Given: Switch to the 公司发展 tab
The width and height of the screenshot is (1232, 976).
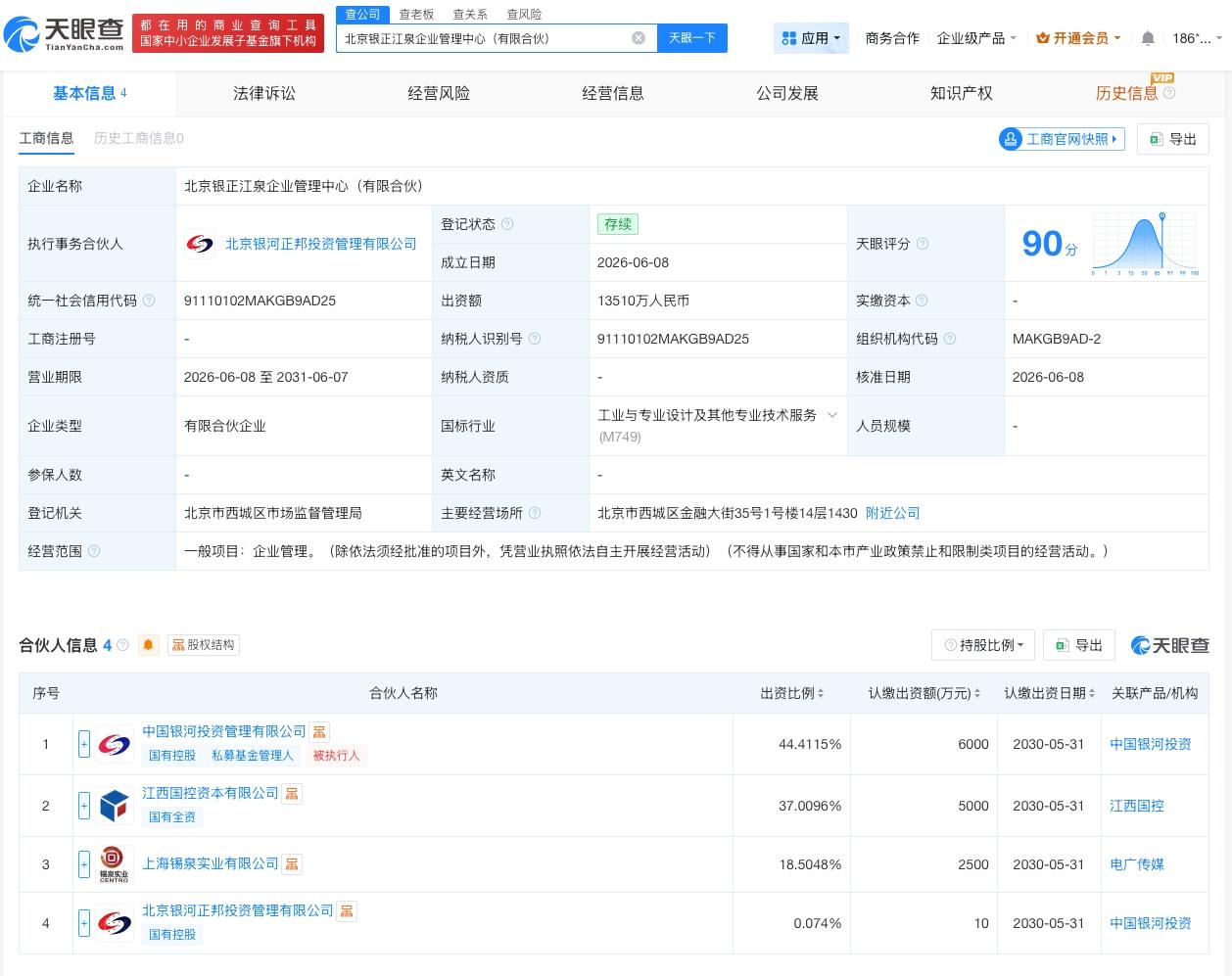Looking at the screenshot, I should pos(787,93).
